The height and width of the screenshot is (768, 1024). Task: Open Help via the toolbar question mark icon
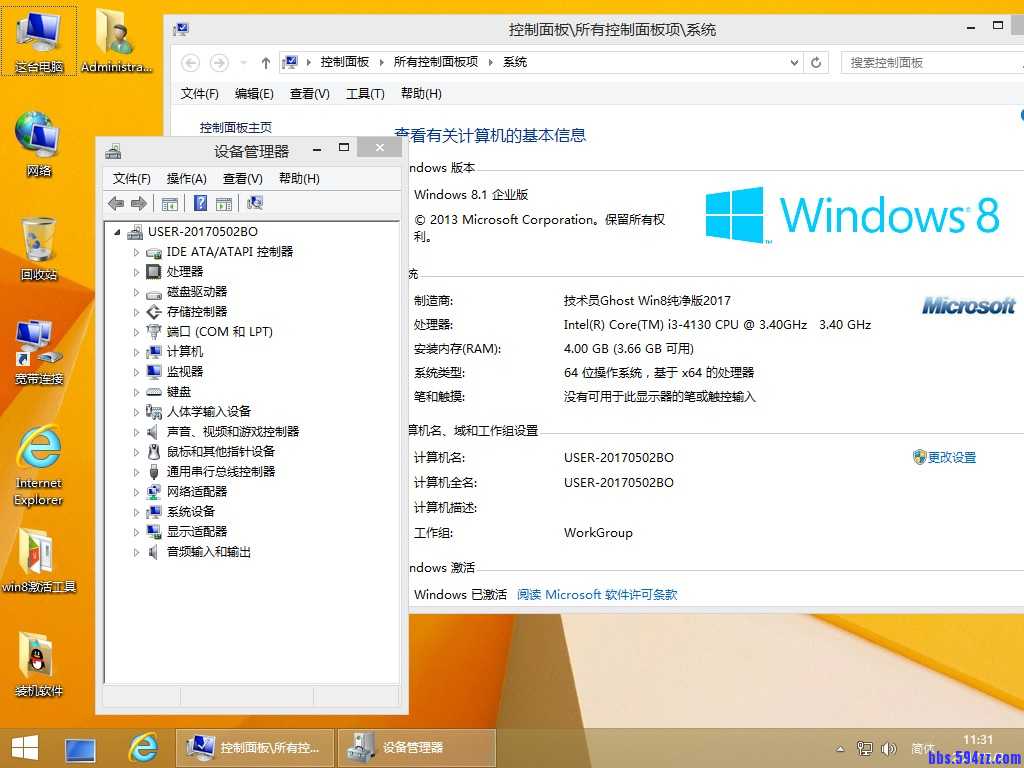tap(200, 203)
